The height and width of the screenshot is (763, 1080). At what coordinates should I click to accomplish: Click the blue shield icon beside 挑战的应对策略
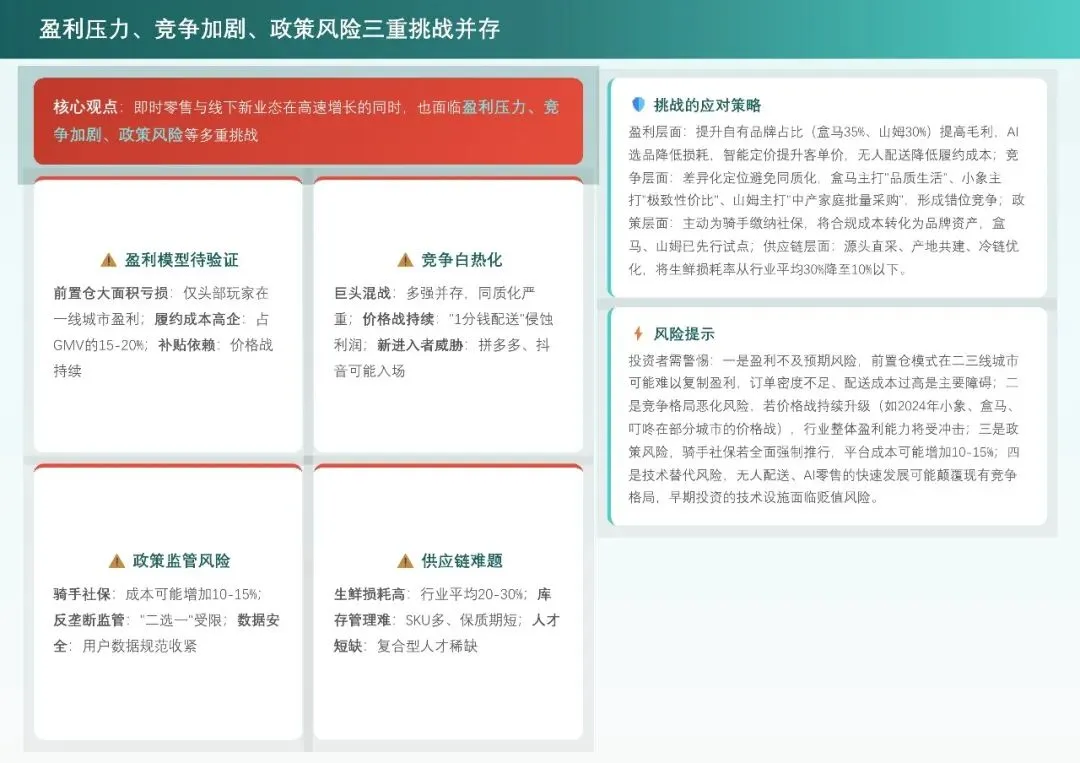638,105
